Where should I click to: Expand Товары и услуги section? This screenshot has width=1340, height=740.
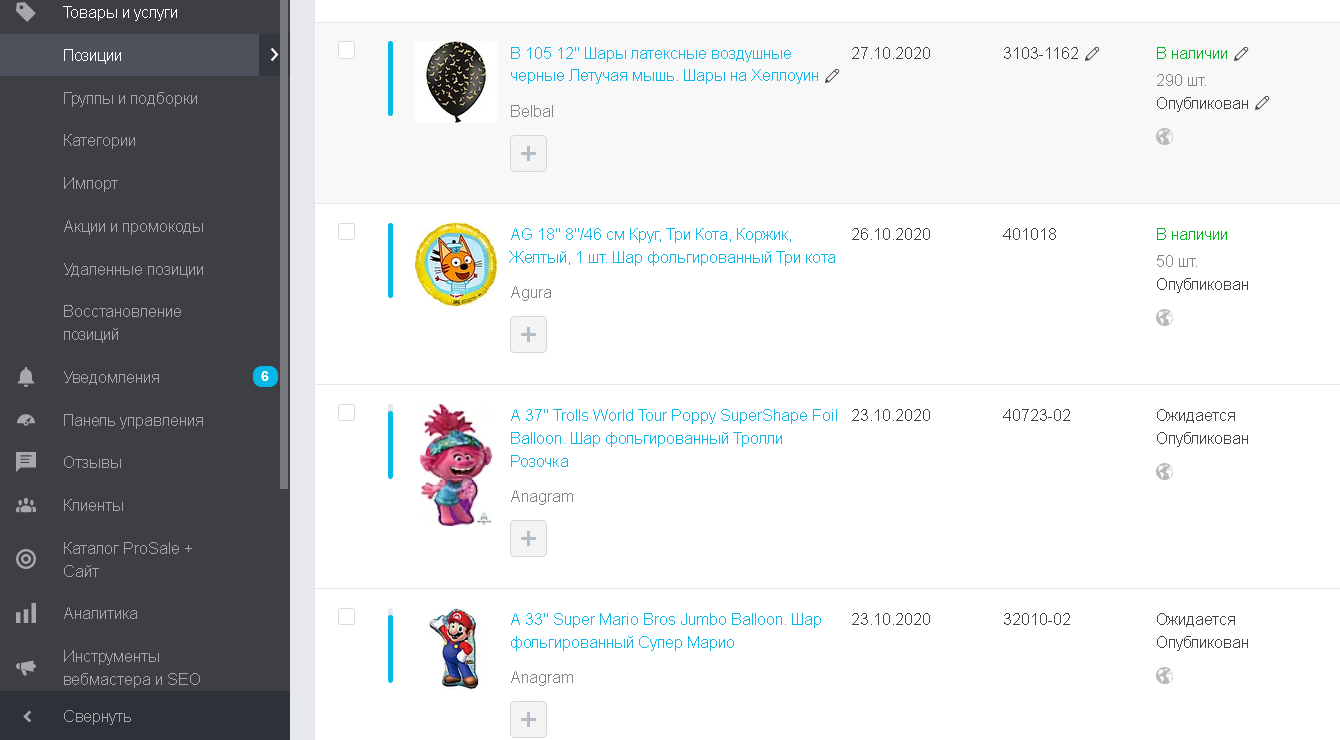pos(120,13)
